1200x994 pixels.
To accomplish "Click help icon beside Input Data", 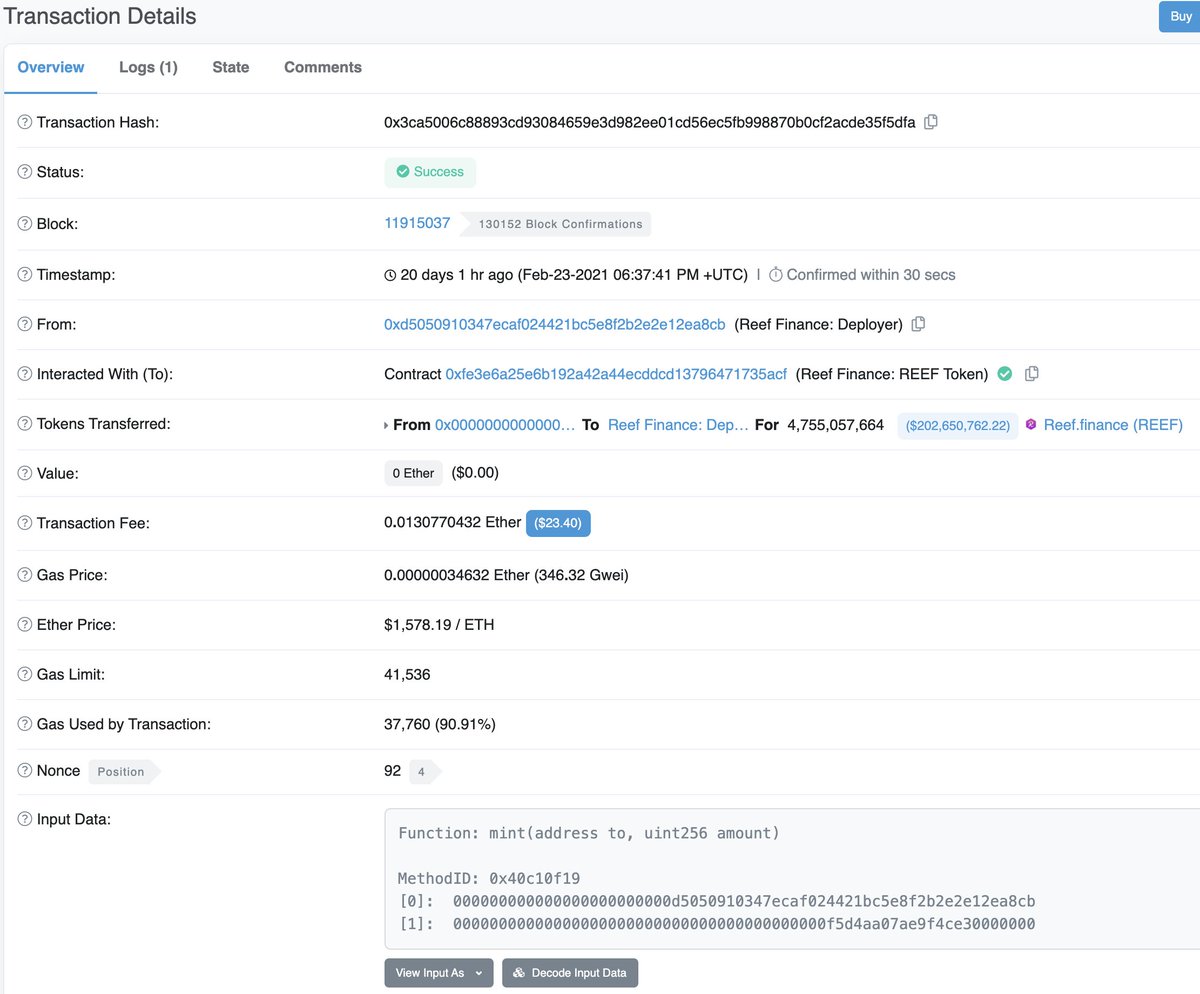I will [25, 820].
